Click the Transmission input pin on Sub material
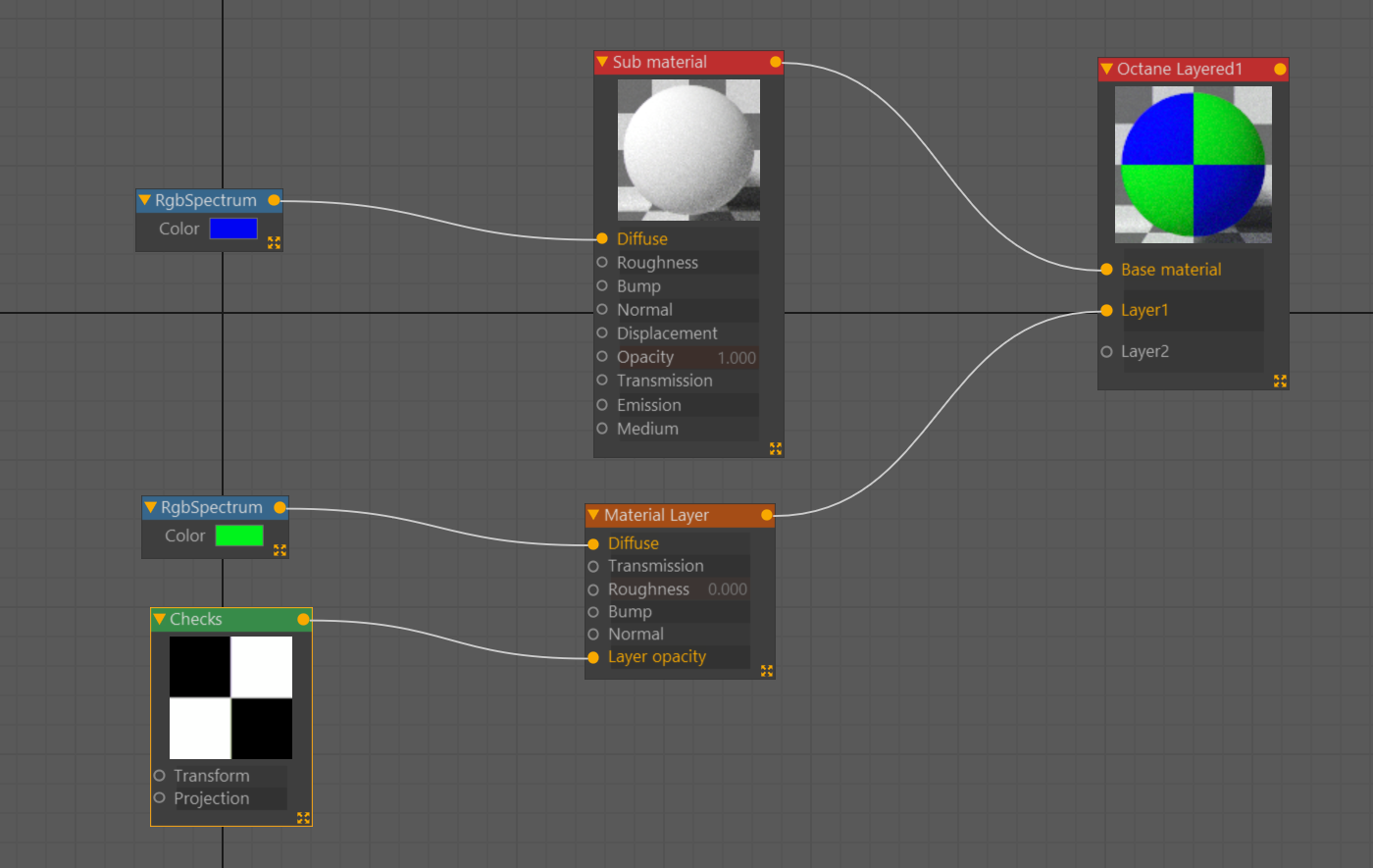 click(x=602, y=380)
